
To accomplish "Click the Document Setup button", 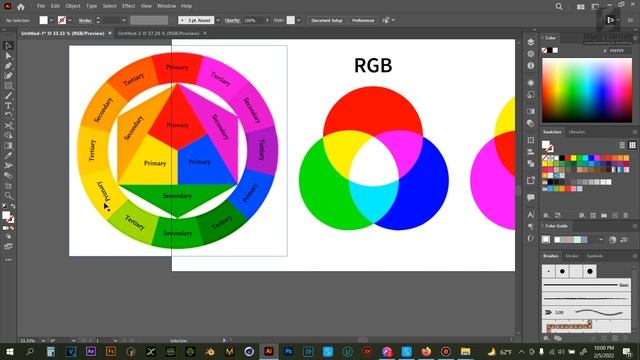I will (327, 20).
